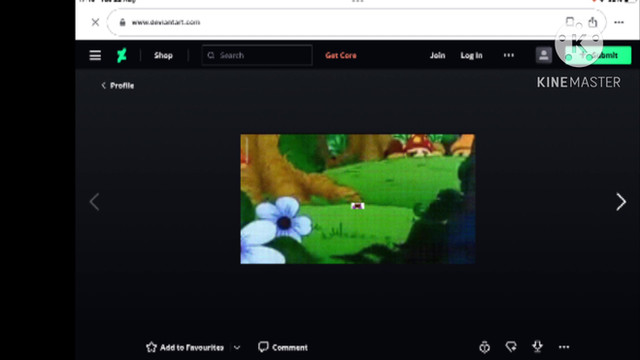
Task: Click the share deviation icon
Action: pos(511,347)
